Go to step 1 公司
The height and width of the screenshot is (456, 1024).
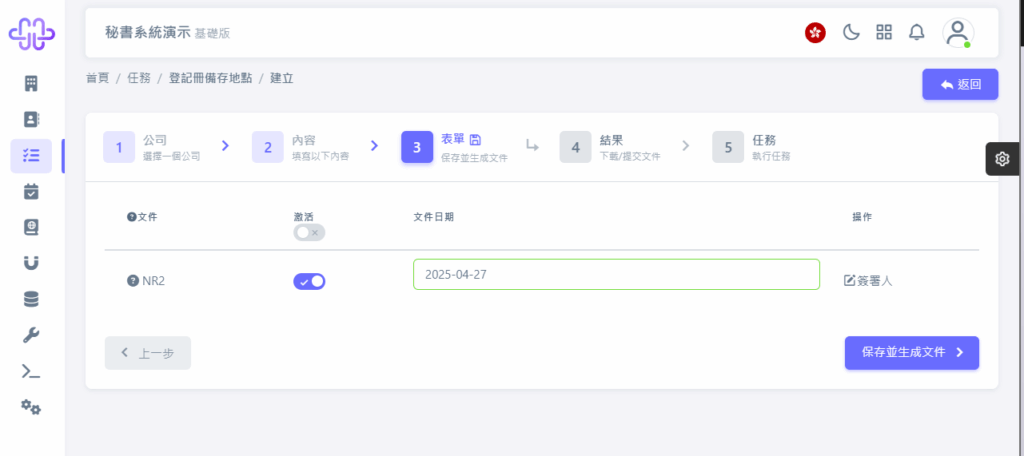(x=152, y=147)
